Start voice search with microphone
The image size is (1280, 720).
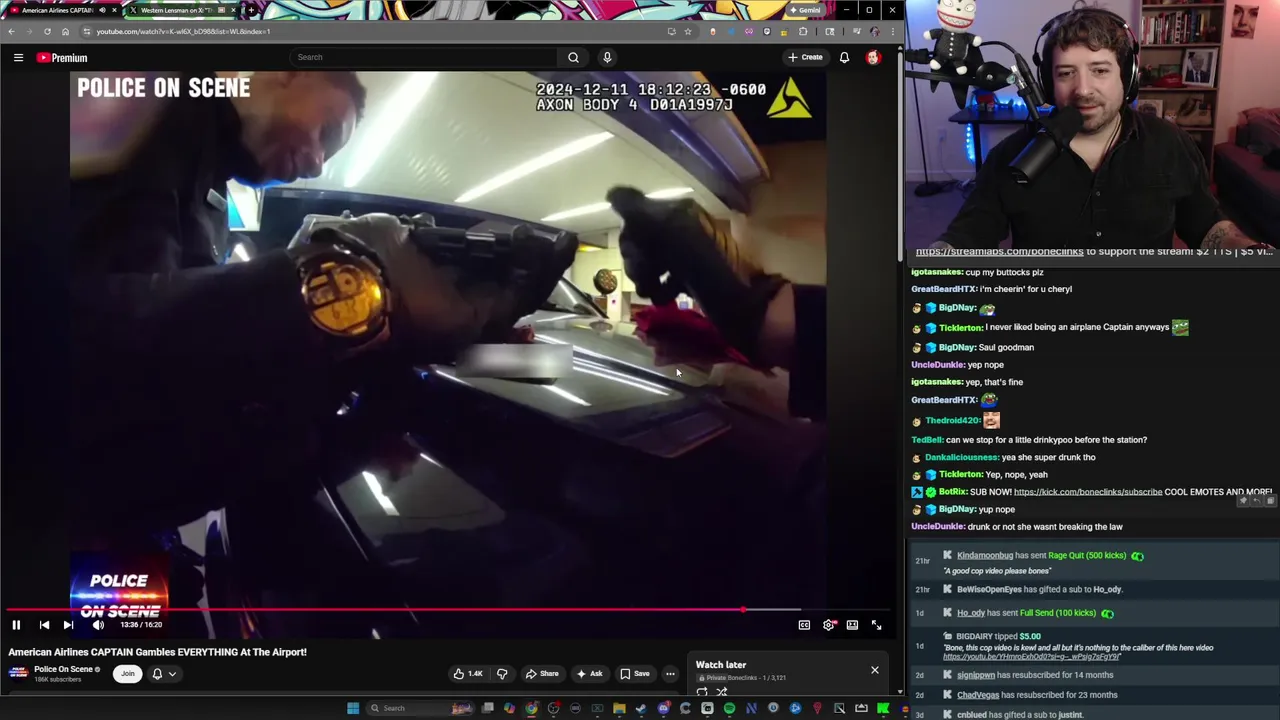tap(607, 57)
